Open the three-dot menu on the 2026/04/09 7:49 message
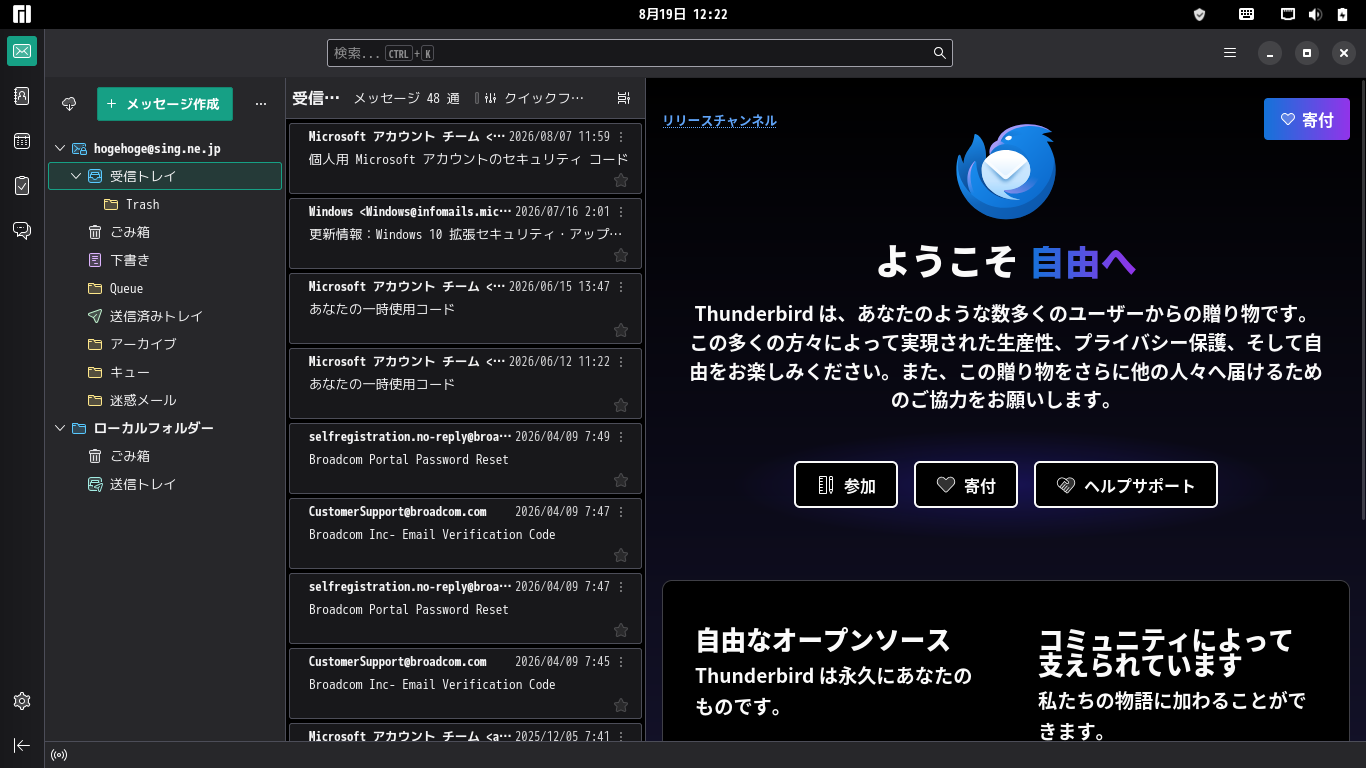Screen dimensions: 1366x768 tap(621, 436)
